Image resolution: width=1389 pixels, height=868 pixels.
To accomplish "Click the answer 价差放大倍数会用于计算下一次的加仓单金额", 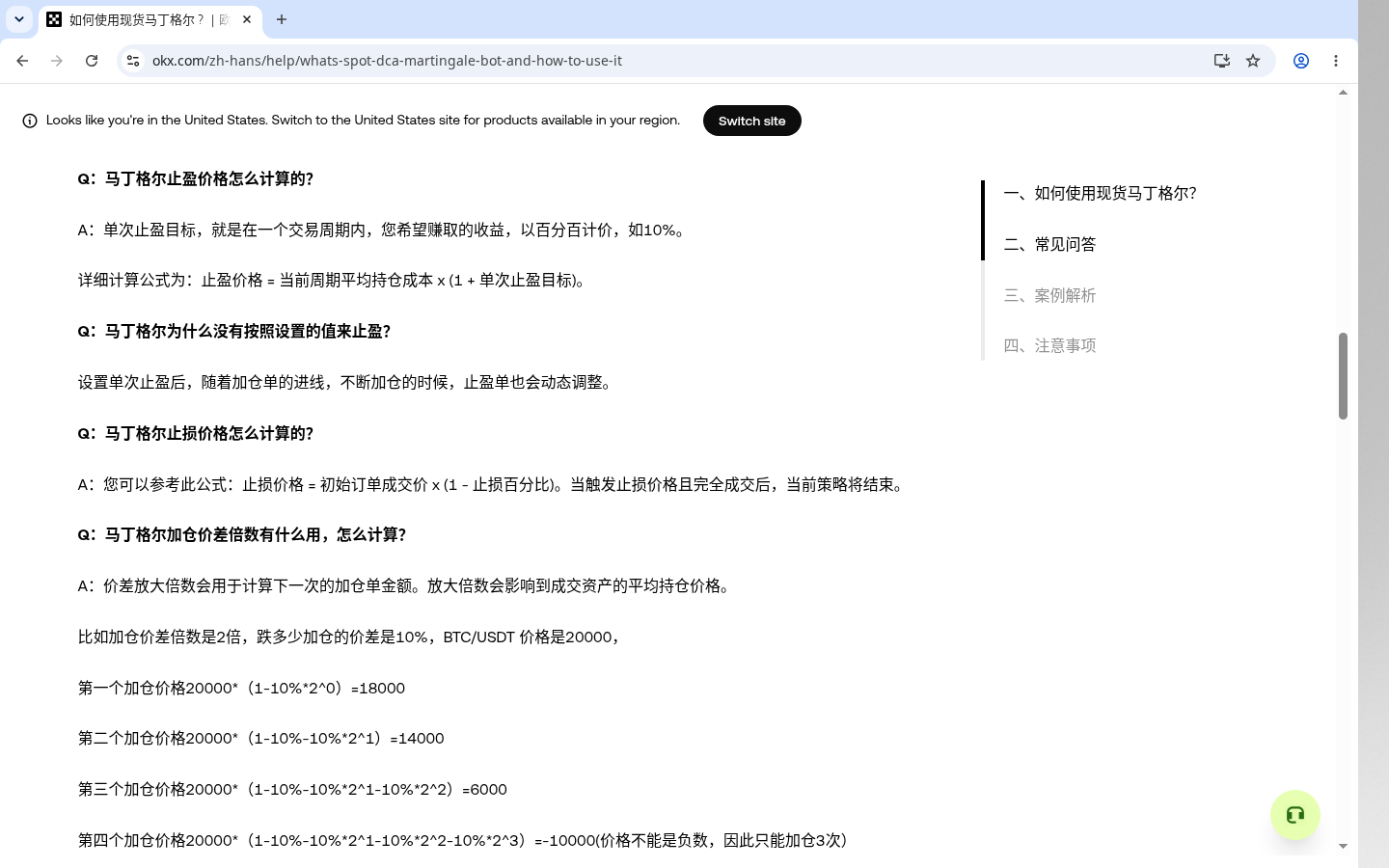I will [406, 585].
